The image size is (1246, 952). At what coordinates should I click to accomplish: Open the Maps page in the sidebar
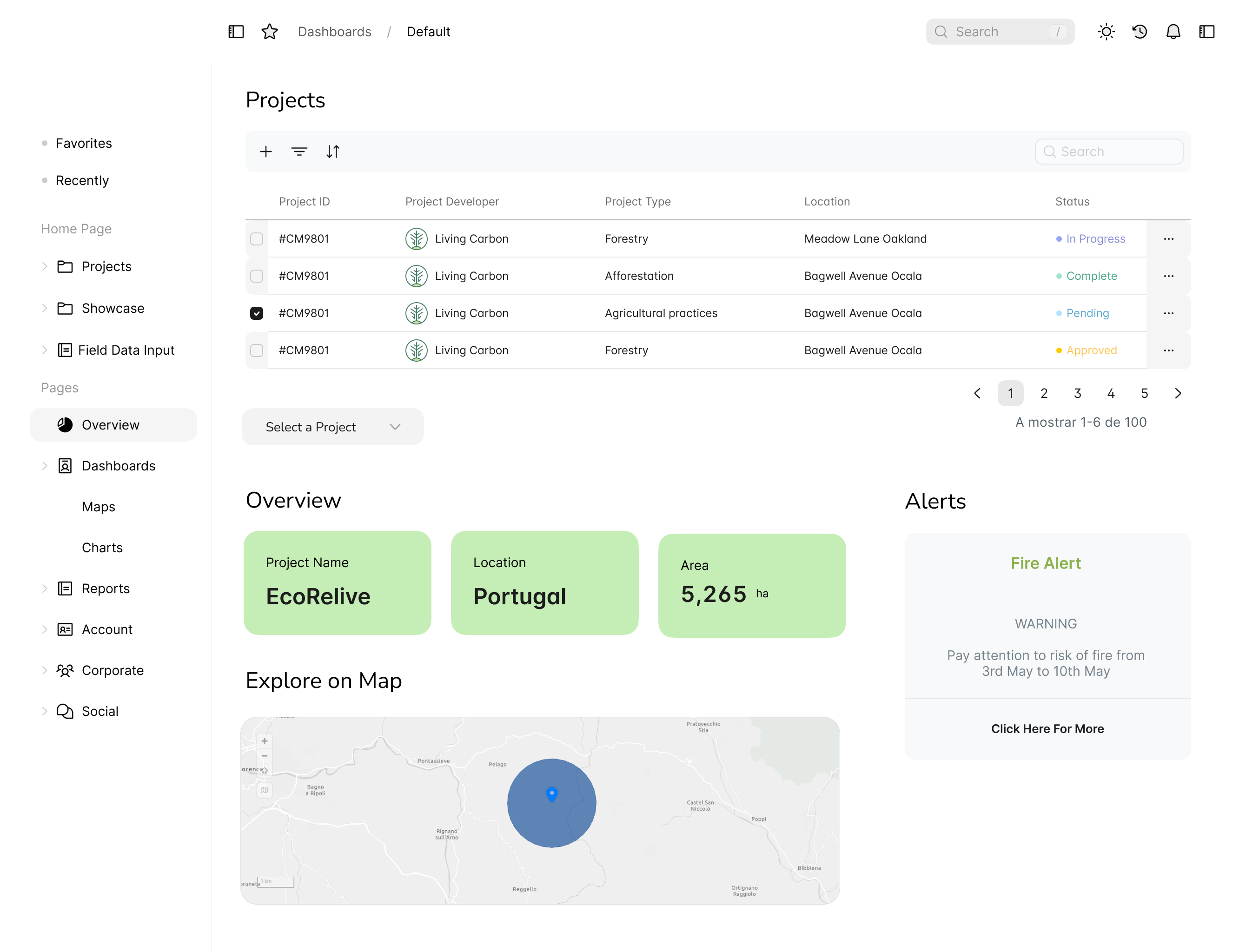click(99, 507)
